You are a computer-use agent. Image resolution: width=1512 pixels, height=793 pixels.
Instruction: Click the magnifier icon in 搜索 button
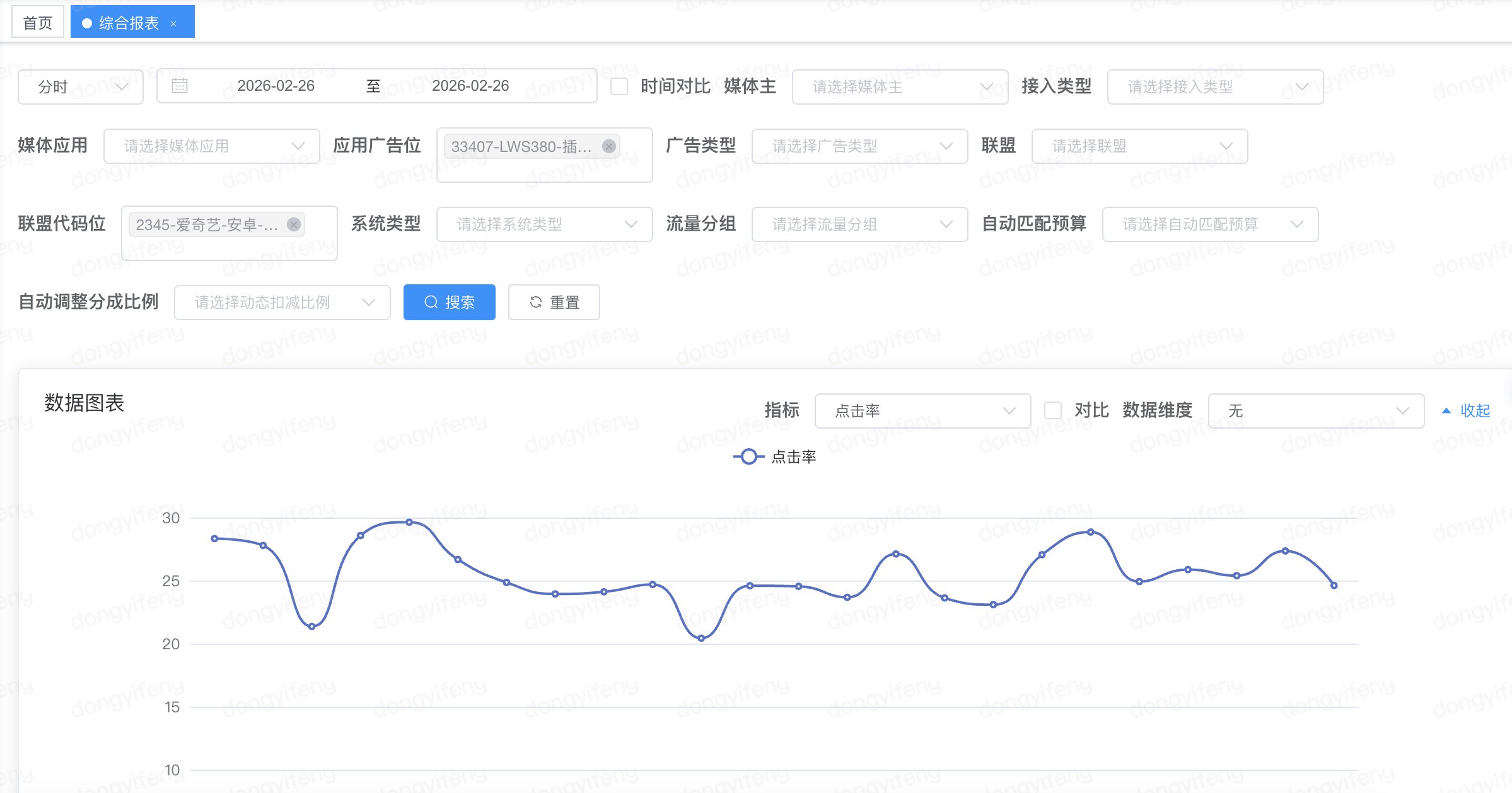coord(431,302)
